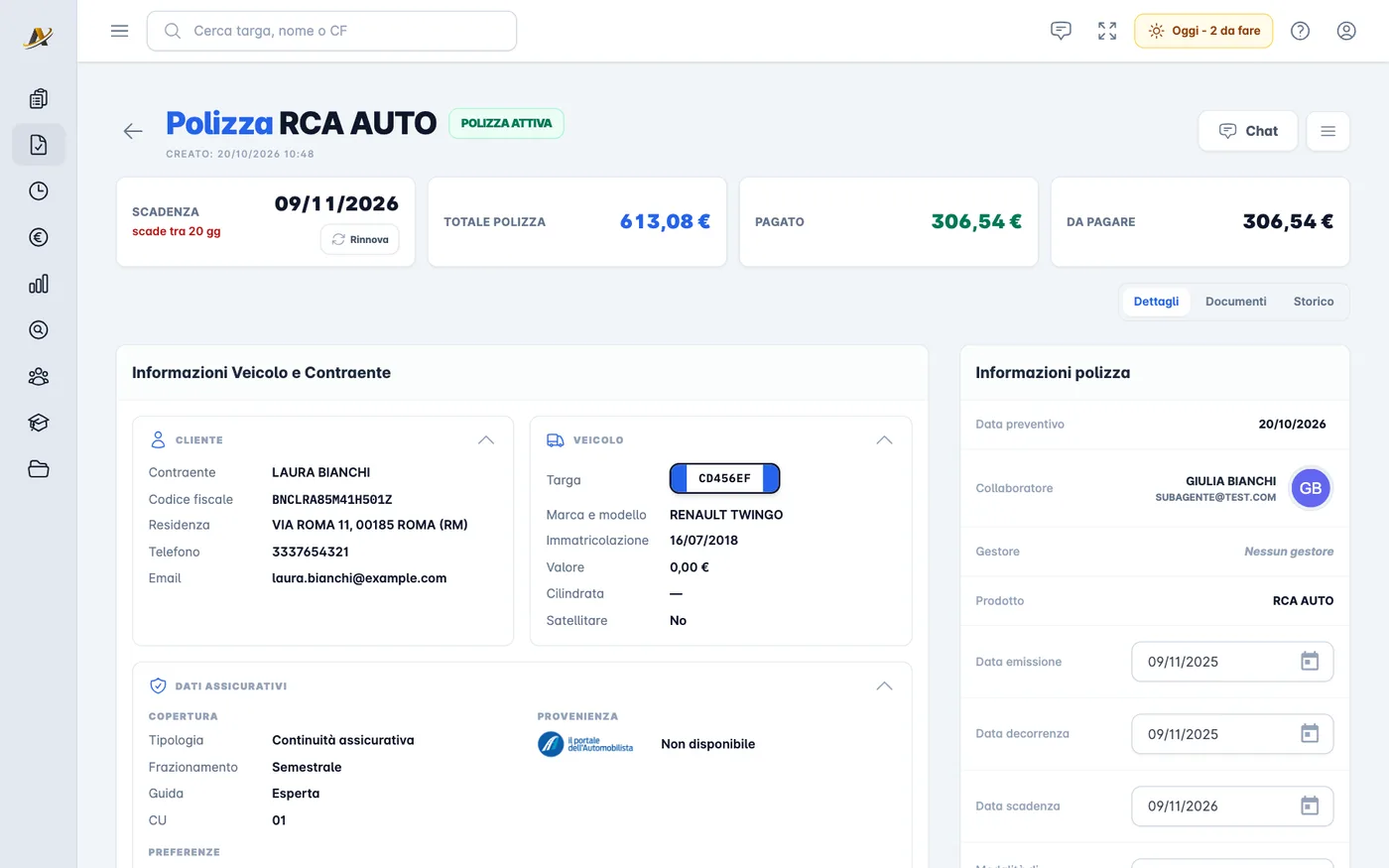This screenshot has width=1389, height=868.
Task: Click the POLIZZA ATTIVA status badge
Action: point(506,123)
